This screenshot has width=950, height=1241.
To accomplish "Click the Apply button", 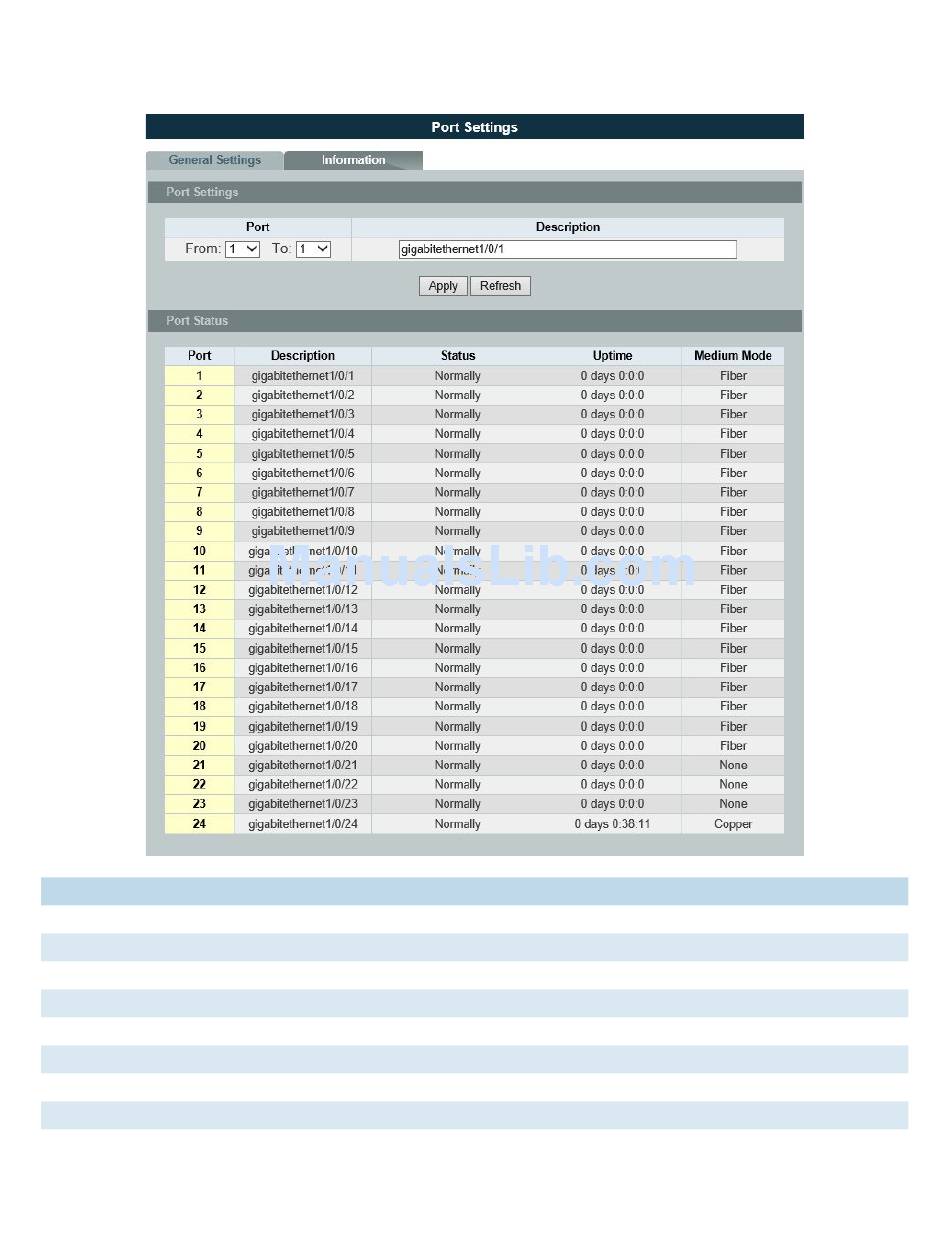I will [x=443, y=286].
